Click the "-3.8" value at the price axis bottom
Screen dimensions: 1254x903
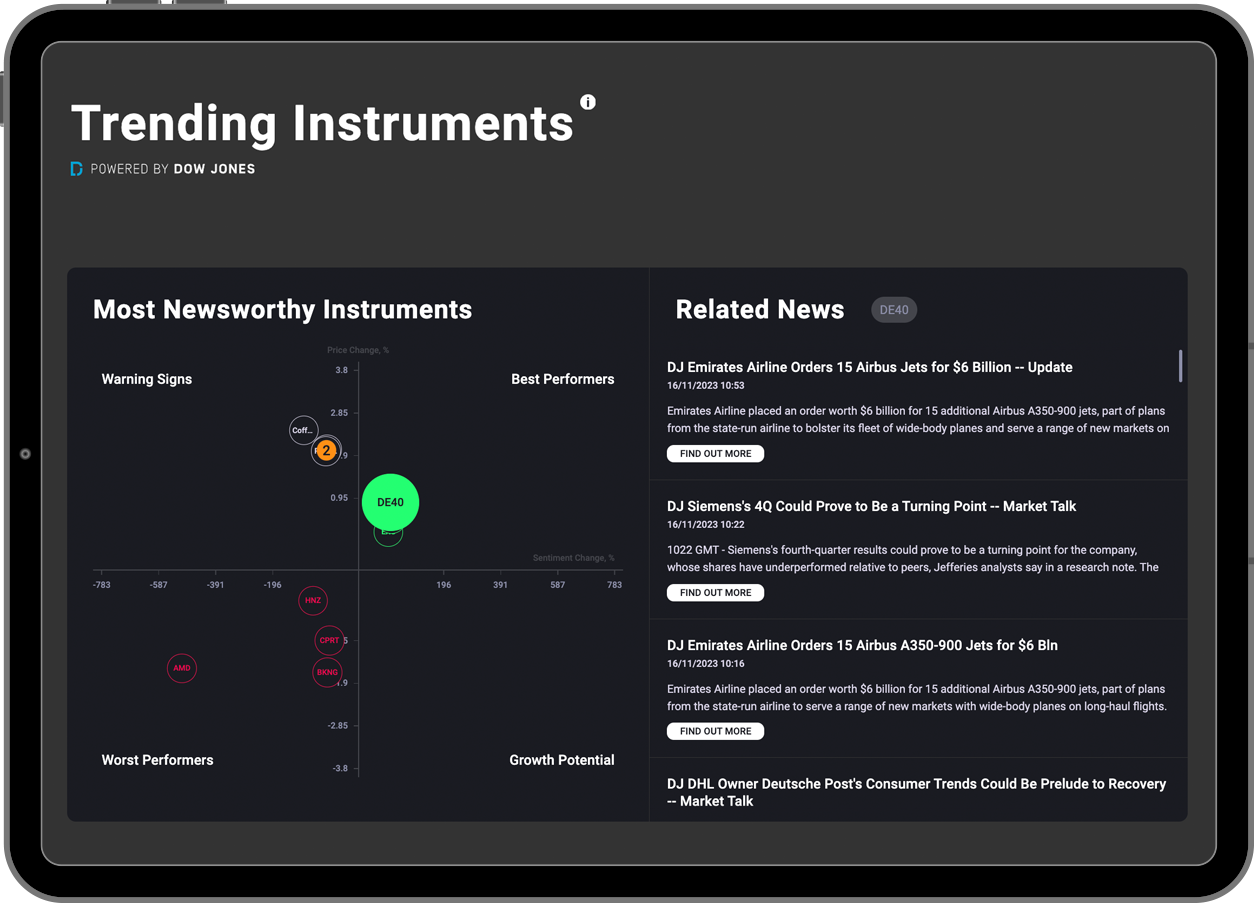click(340, 768)
